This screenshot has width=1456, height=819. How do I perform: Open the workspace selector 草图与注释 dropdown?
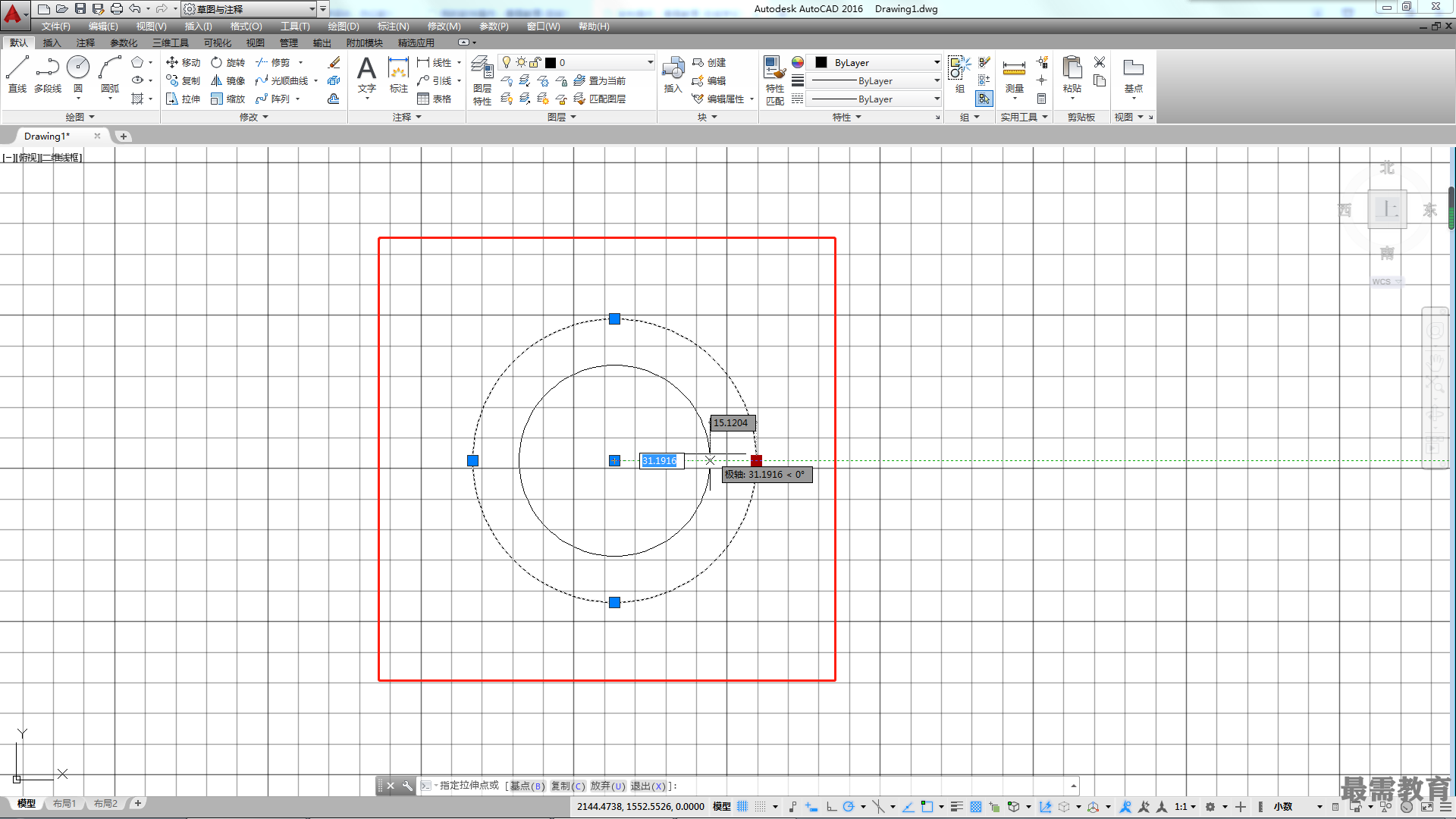[x=312, y=8]
